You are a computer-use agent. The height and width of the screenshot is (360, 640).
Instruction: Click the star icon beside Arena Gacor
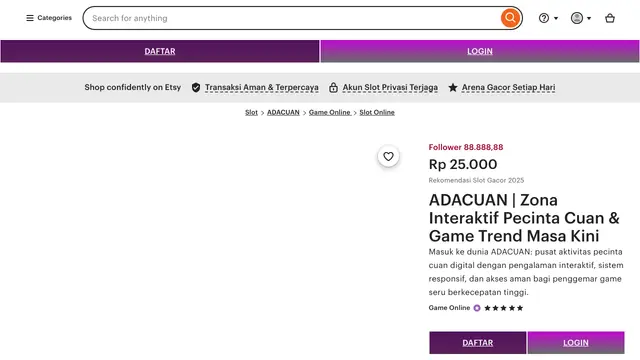pos(453,87)
